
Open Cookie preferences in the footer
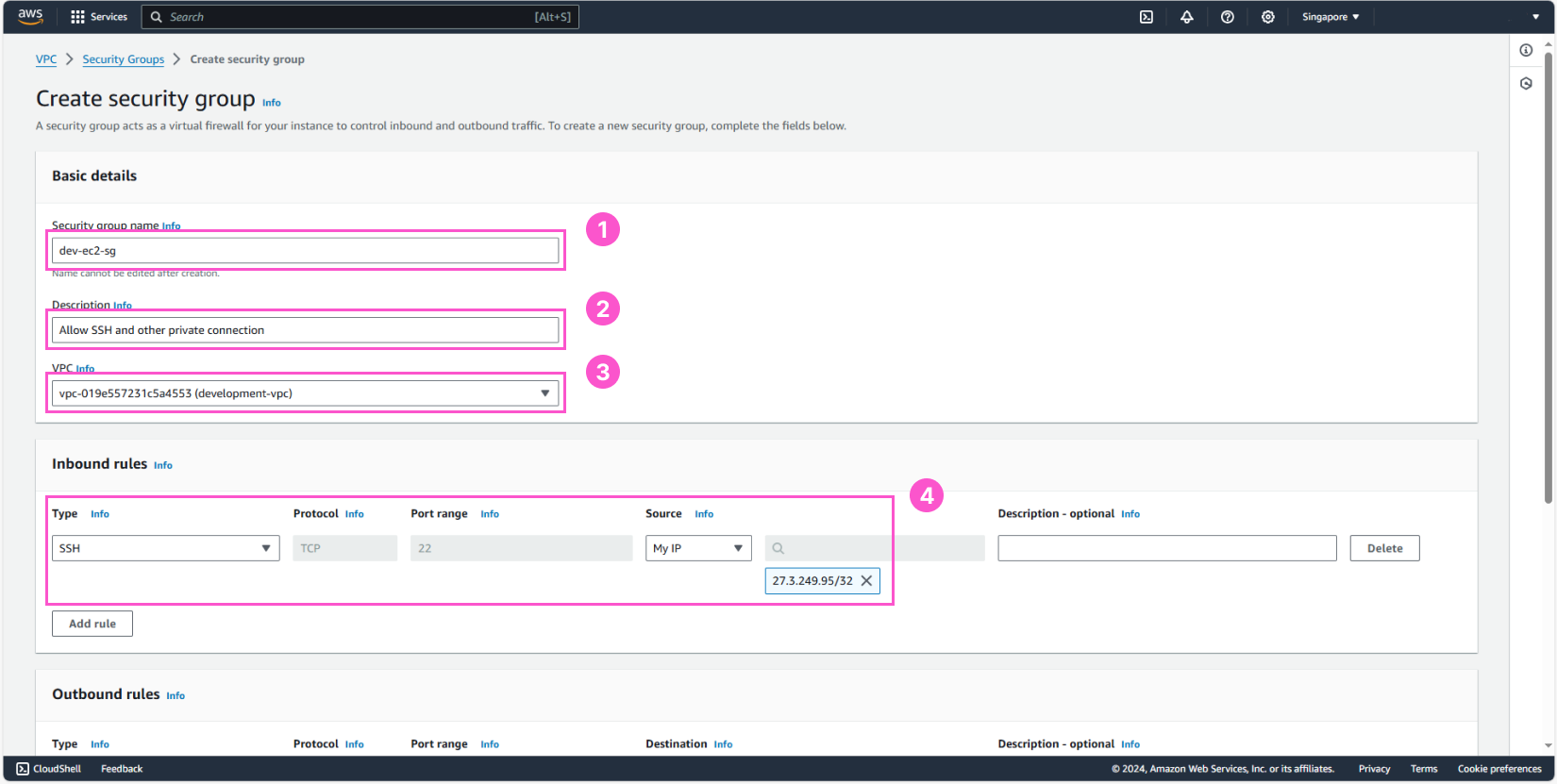1499,769
